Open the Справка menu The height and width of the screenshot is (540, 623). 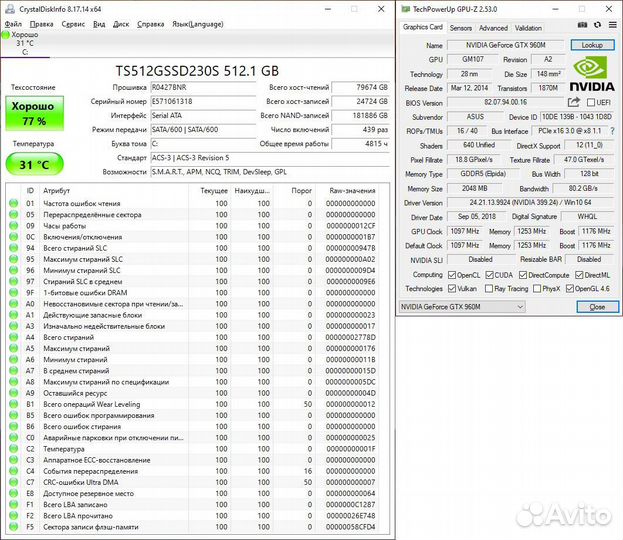coord(151,24)
